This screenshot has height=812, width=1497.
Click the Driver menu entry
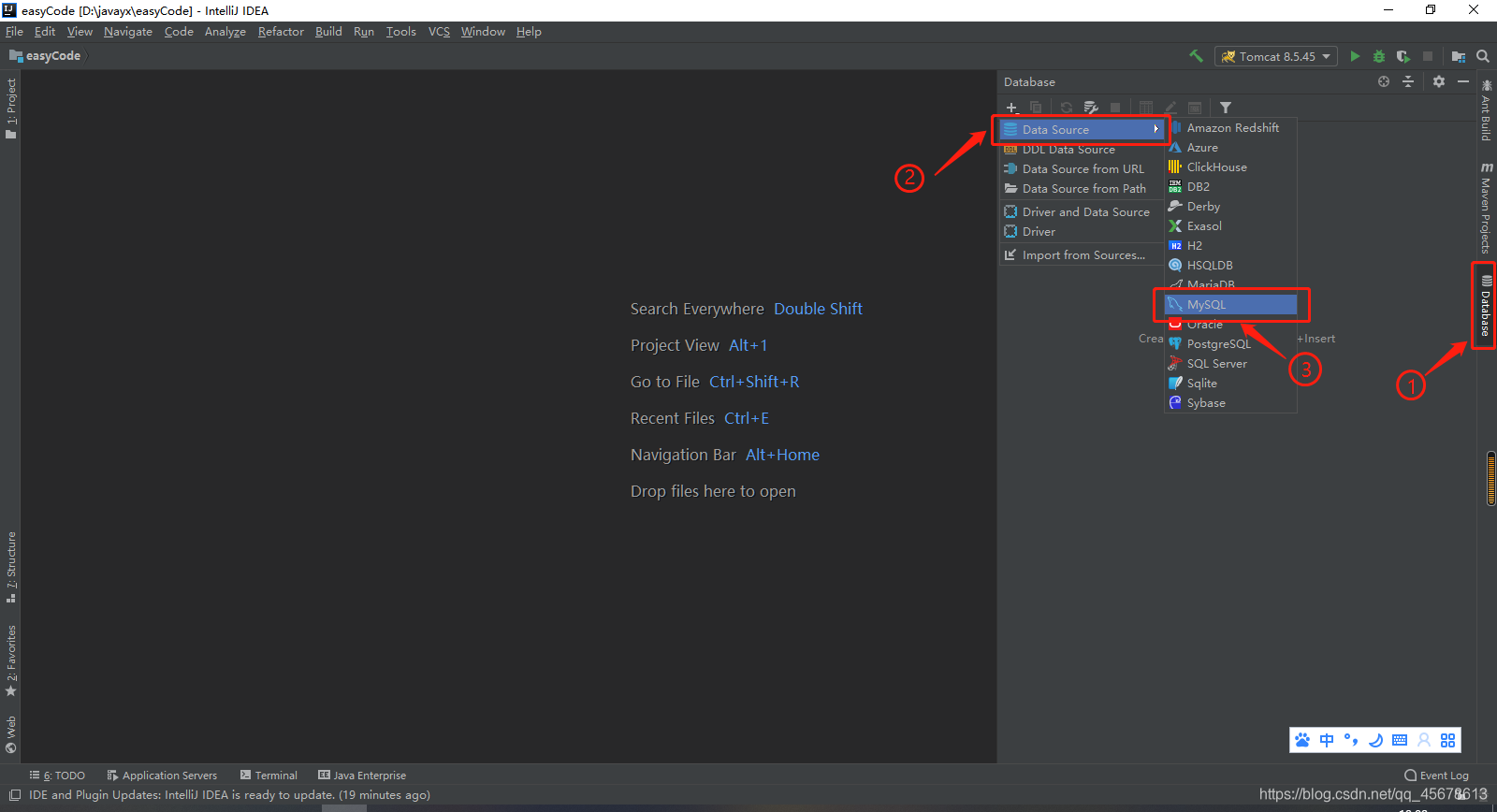[1082, 232]
